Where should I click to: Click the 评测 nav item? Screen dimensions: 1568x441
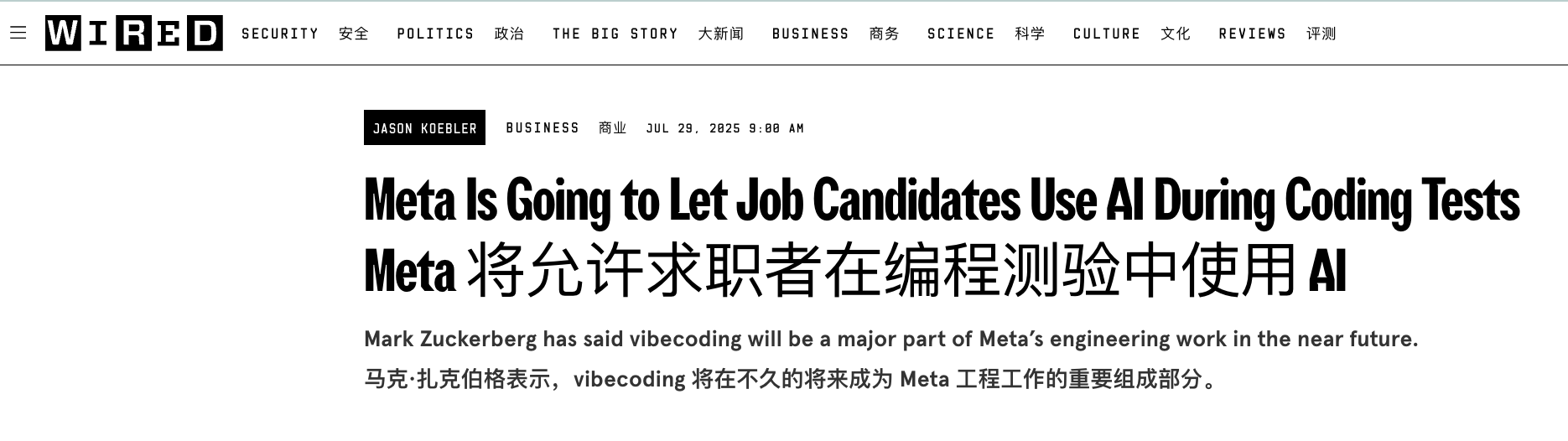click(x=1321, y=34)
